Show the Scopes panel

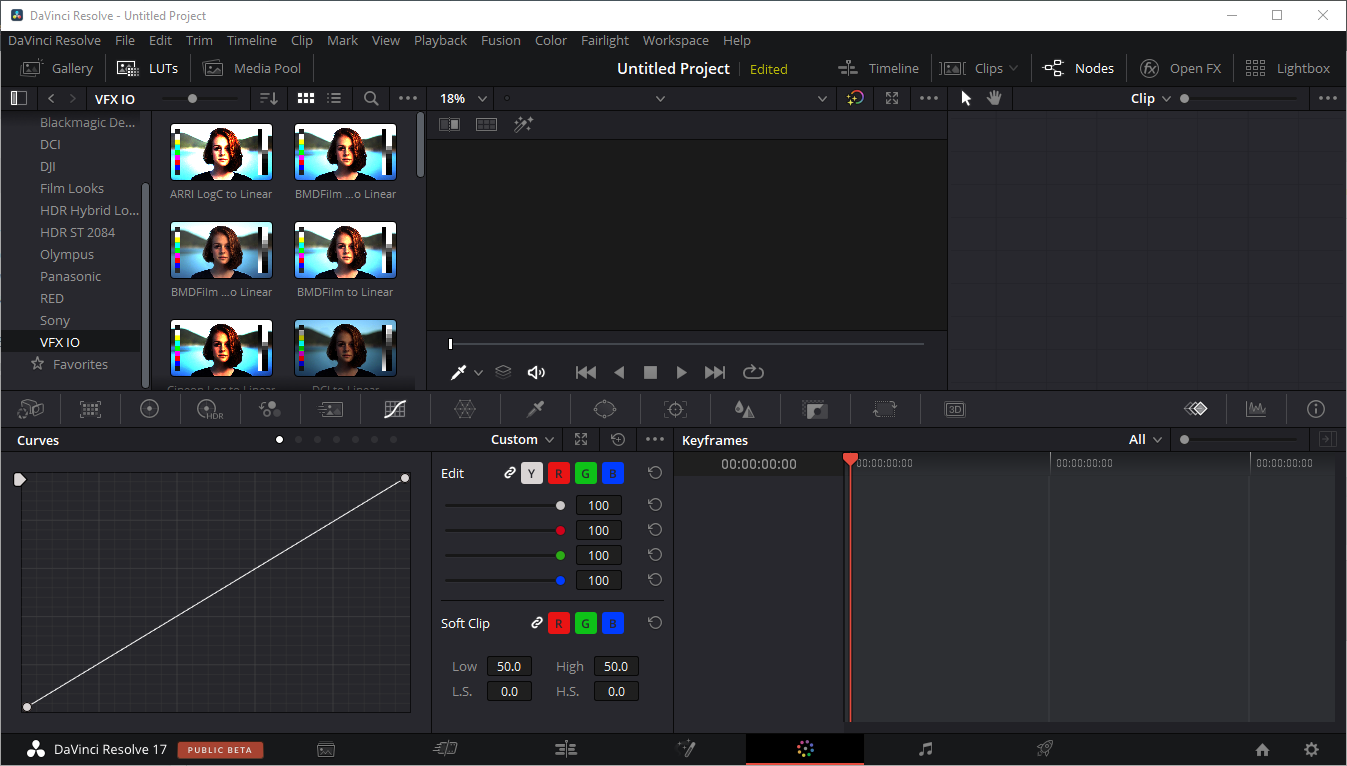pos(1255,409)
